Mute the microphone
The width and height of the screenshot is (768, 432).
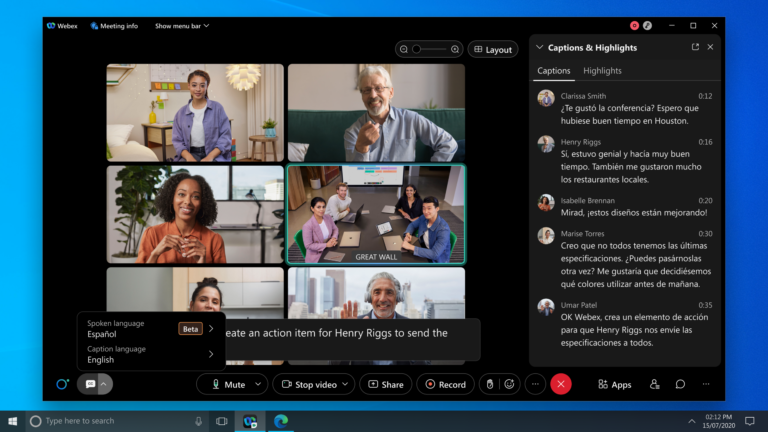click(x=227, y=384)
